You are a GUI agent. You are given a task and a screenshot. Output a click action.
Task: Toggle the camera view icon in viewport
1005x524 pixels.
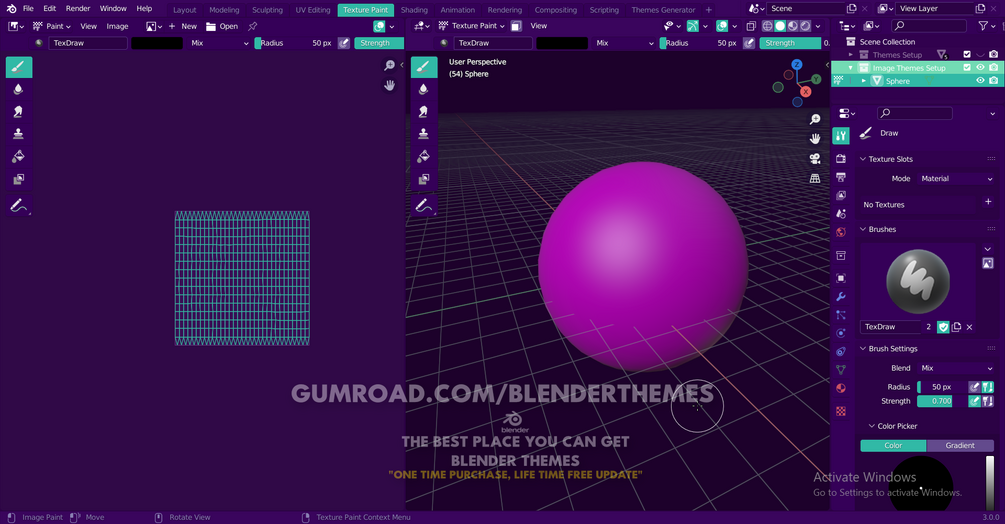[x=815, y=158]
